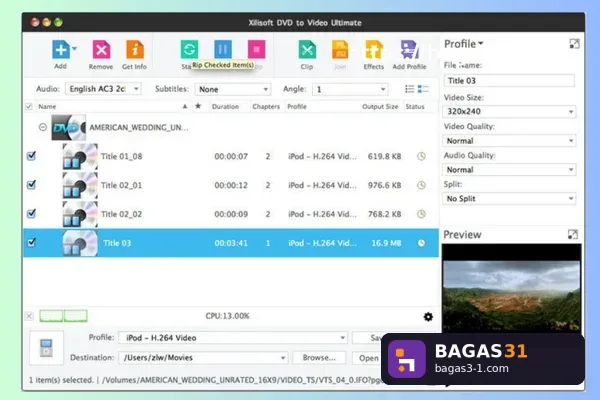
Task: Uncheck the Title 02_01 checkbox
Action: click(x=31, y=185)
